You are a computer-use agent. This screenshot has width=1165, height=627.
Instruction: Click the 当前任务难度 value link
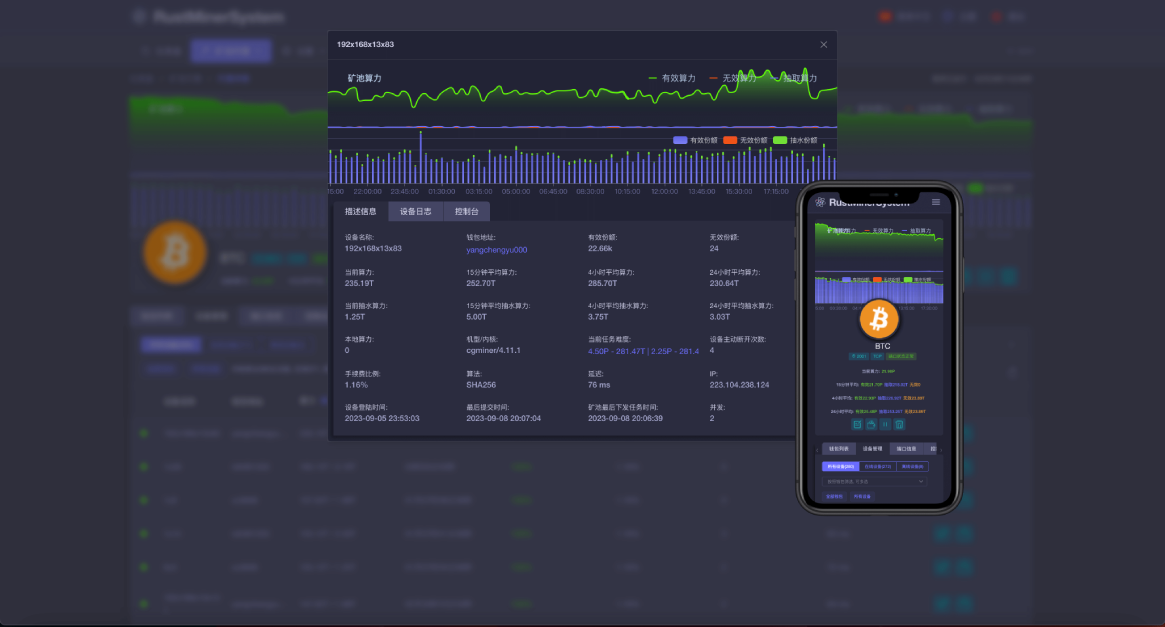[x=643, y=351]
